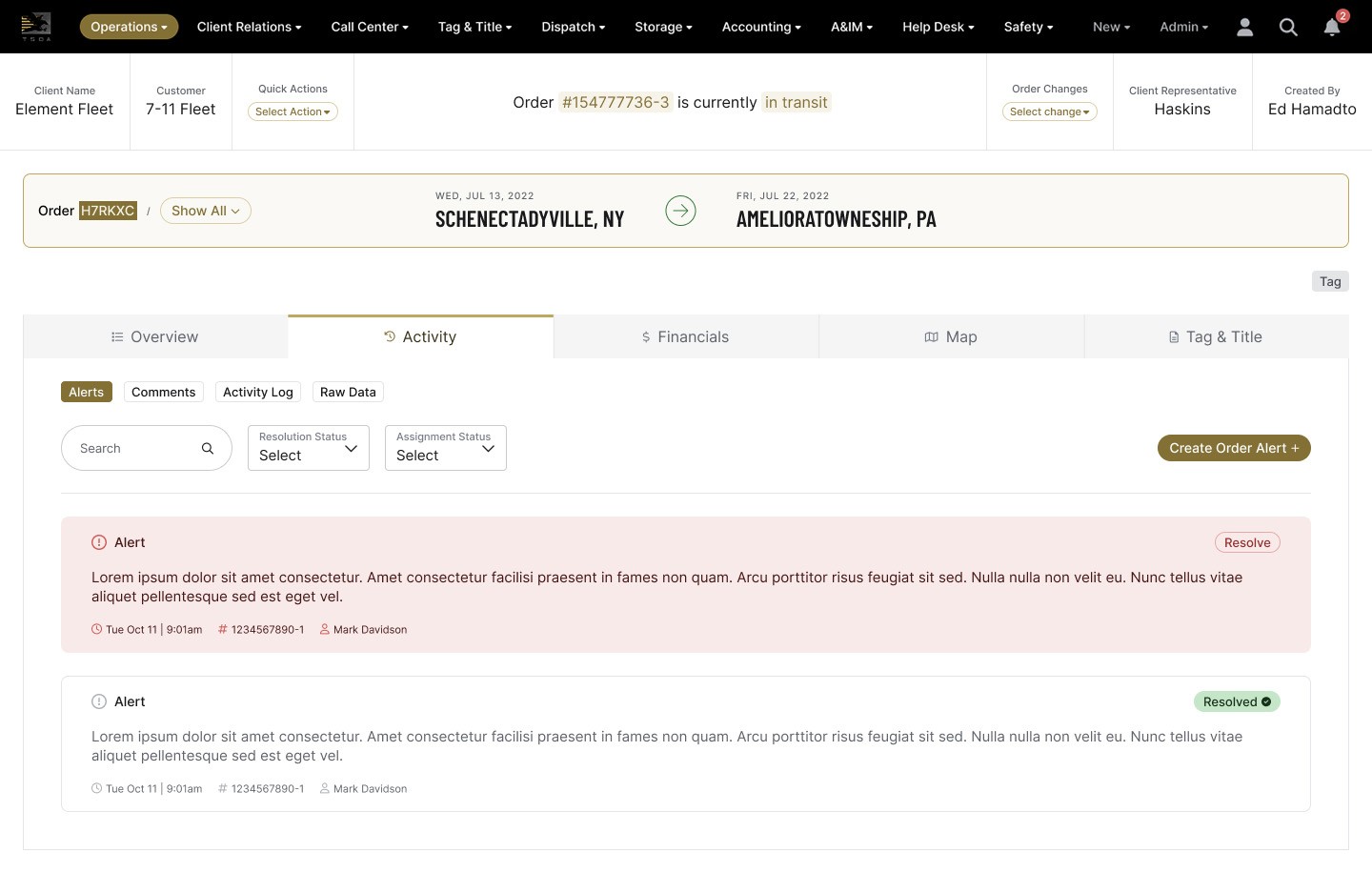Click the company logo in the navbar

pos(36,26)
